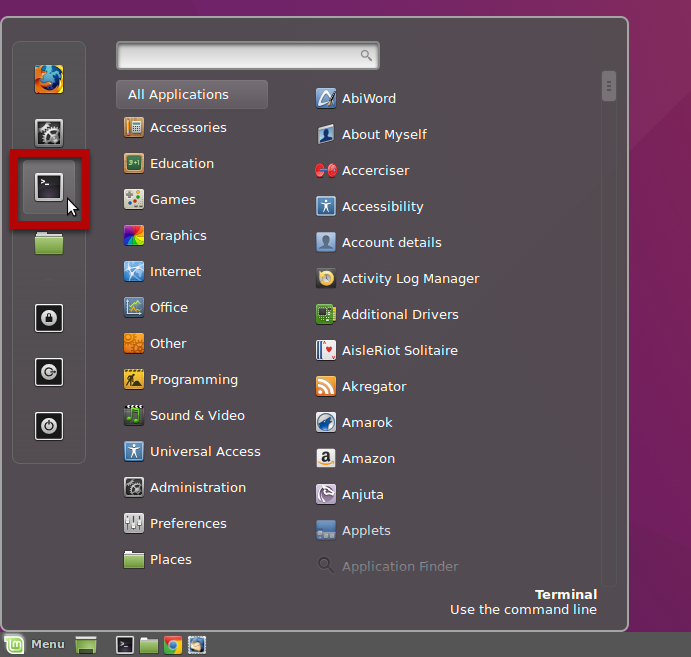Open System Settings gear icon in favorites
The image size is (691, 657).
click(49, 133)
